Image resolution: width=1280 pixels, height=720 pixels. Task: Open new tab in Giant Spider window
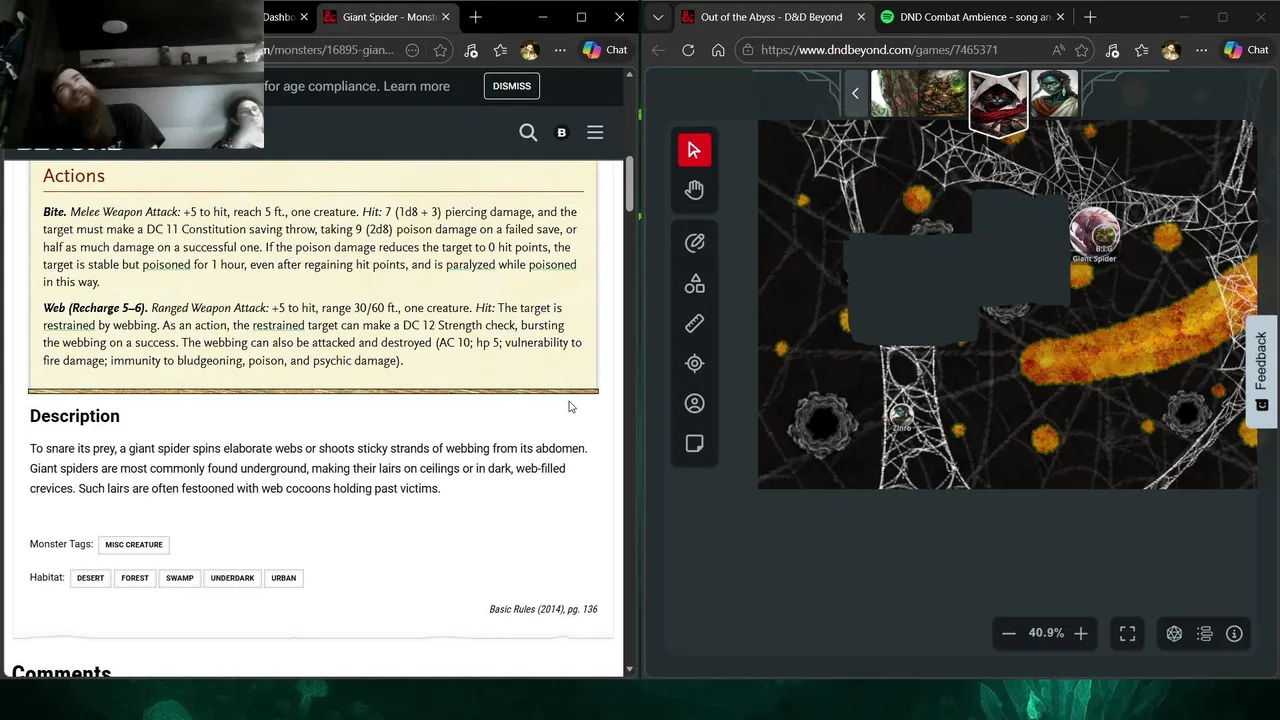[476, 17]
